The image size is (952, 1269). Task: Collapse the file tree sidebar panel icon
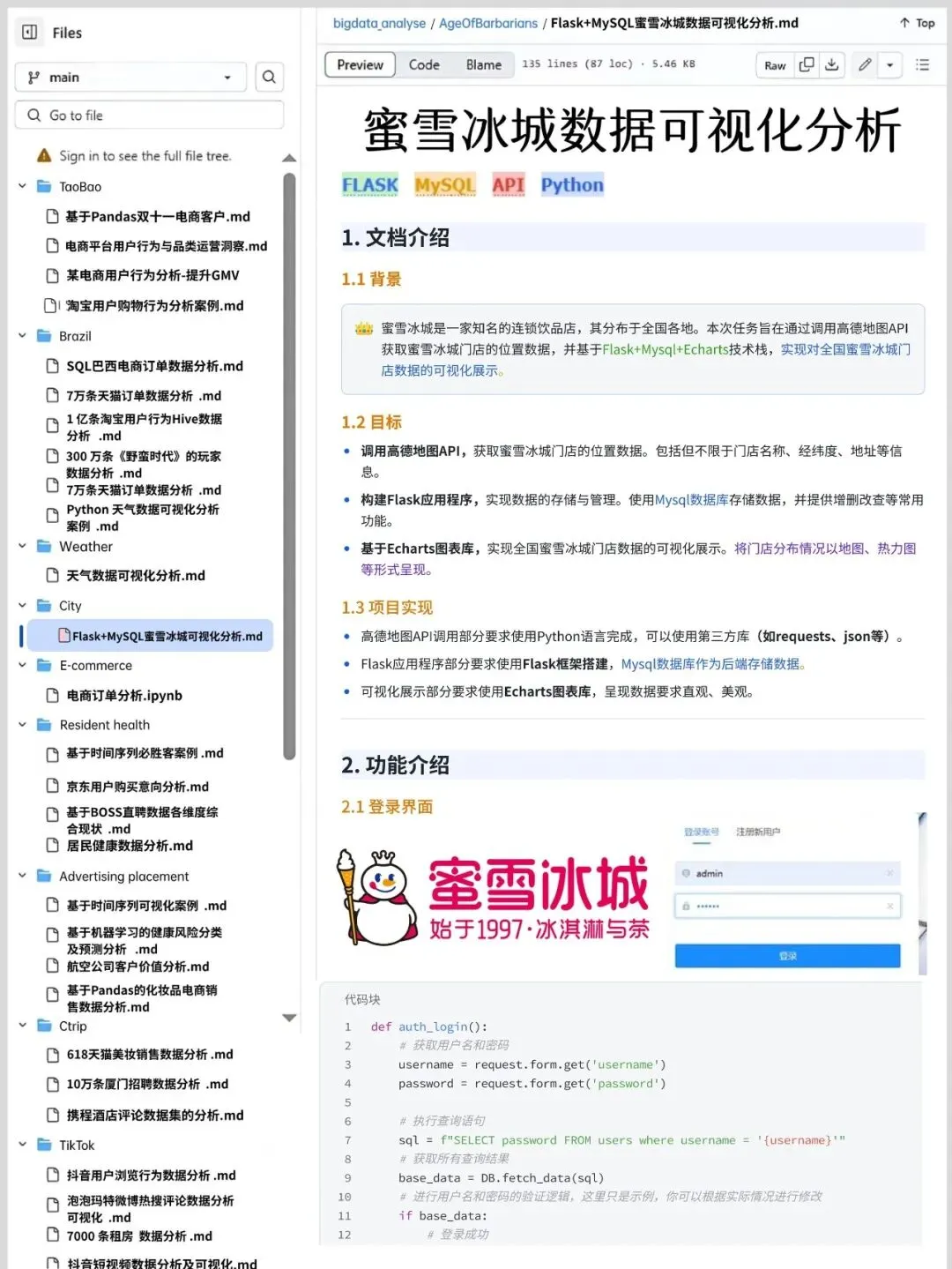pos(30,33)
